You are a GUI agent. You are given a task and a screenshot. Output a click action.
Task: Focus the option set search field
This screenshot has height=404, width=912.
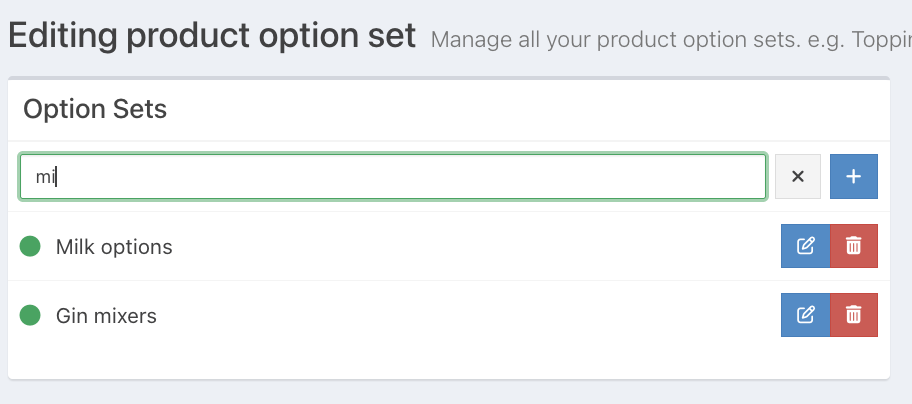click(x=400, y=177)
